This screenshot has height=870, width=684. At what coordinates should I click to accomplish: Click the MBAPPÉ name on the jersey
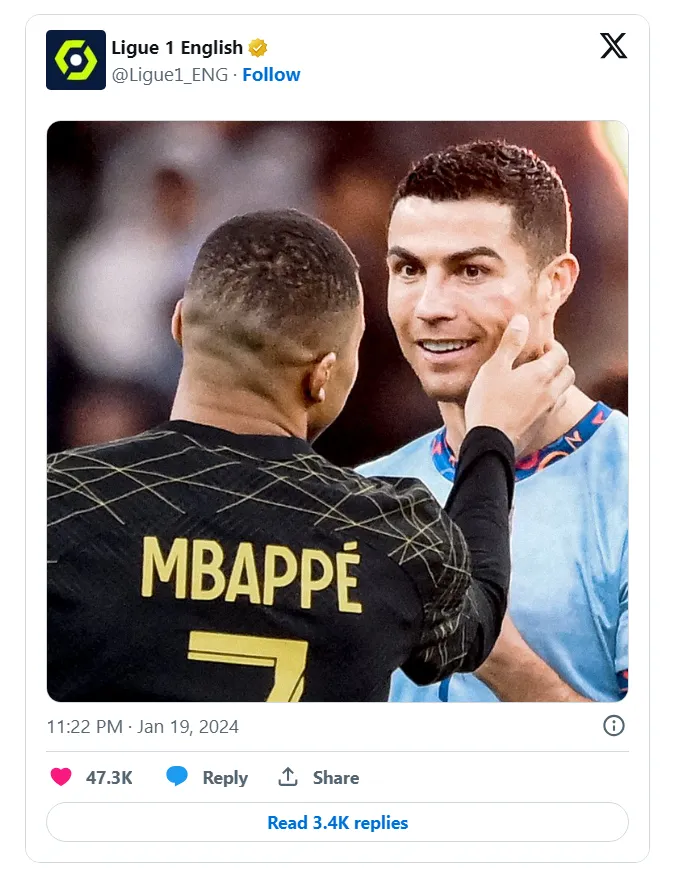(250, 572)
